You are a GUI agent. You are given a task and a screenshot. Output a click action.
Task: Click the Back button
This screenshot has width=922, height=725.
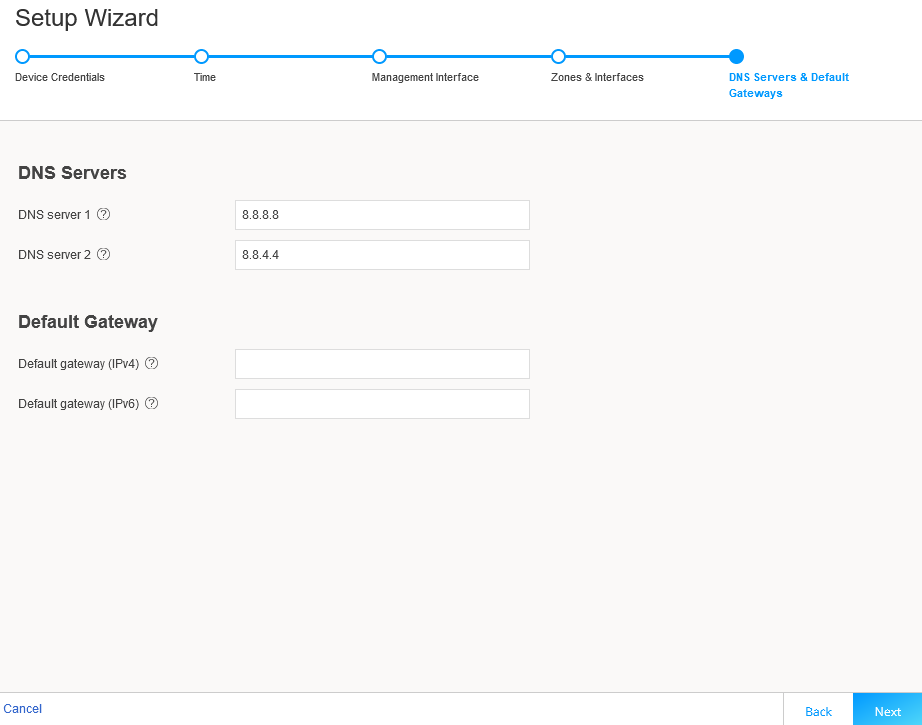tap(818, 710)
